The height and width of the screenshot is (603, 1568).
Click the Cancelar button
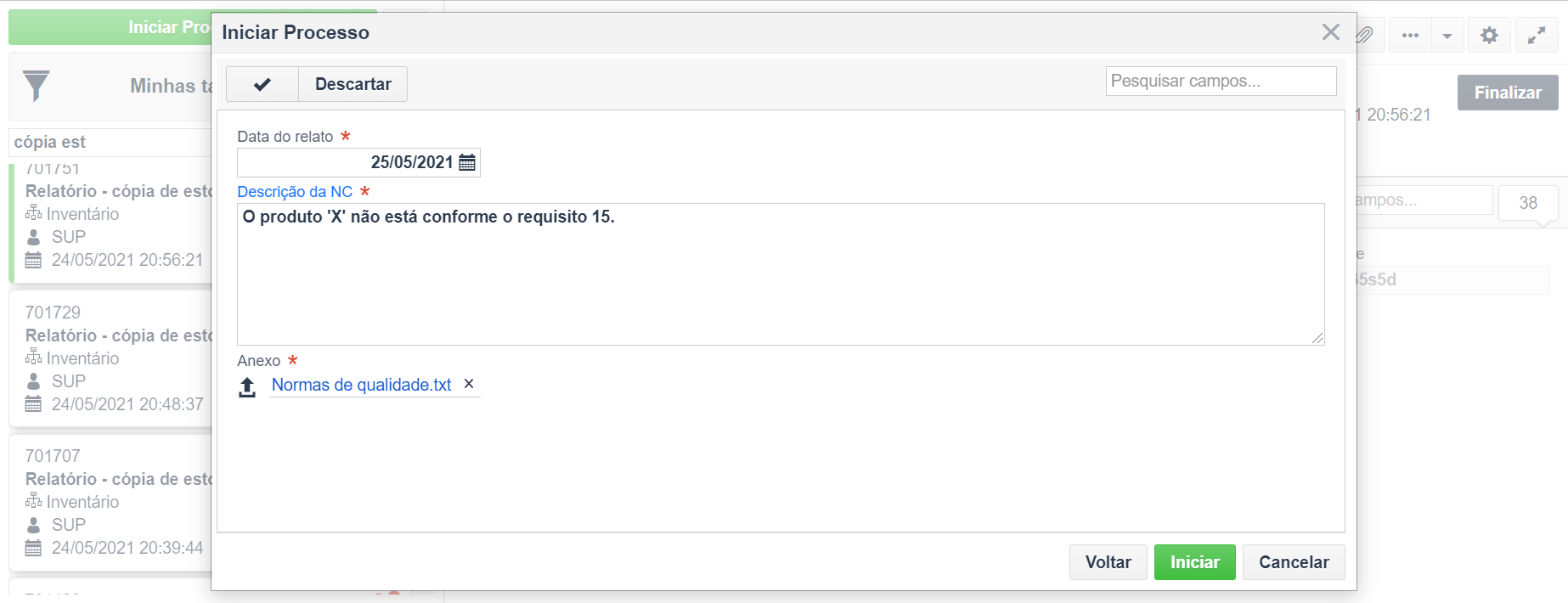[1294, 562]
